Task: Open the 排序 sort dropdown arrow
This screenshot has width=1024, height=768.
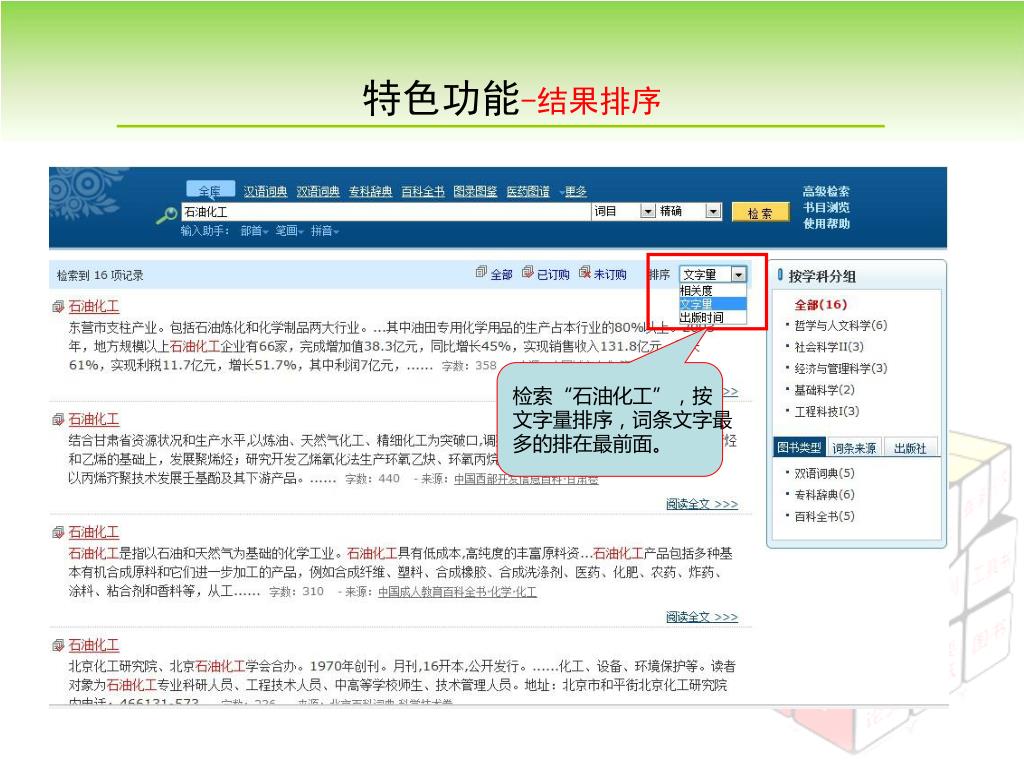Action: coord(738,274)
